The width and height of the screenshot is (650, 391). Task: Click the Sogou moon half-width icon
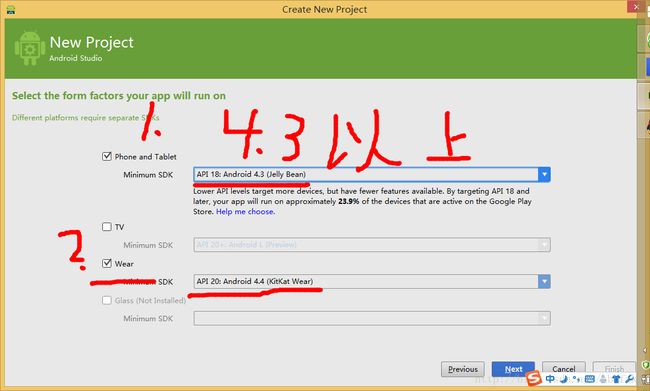[564, 379]
